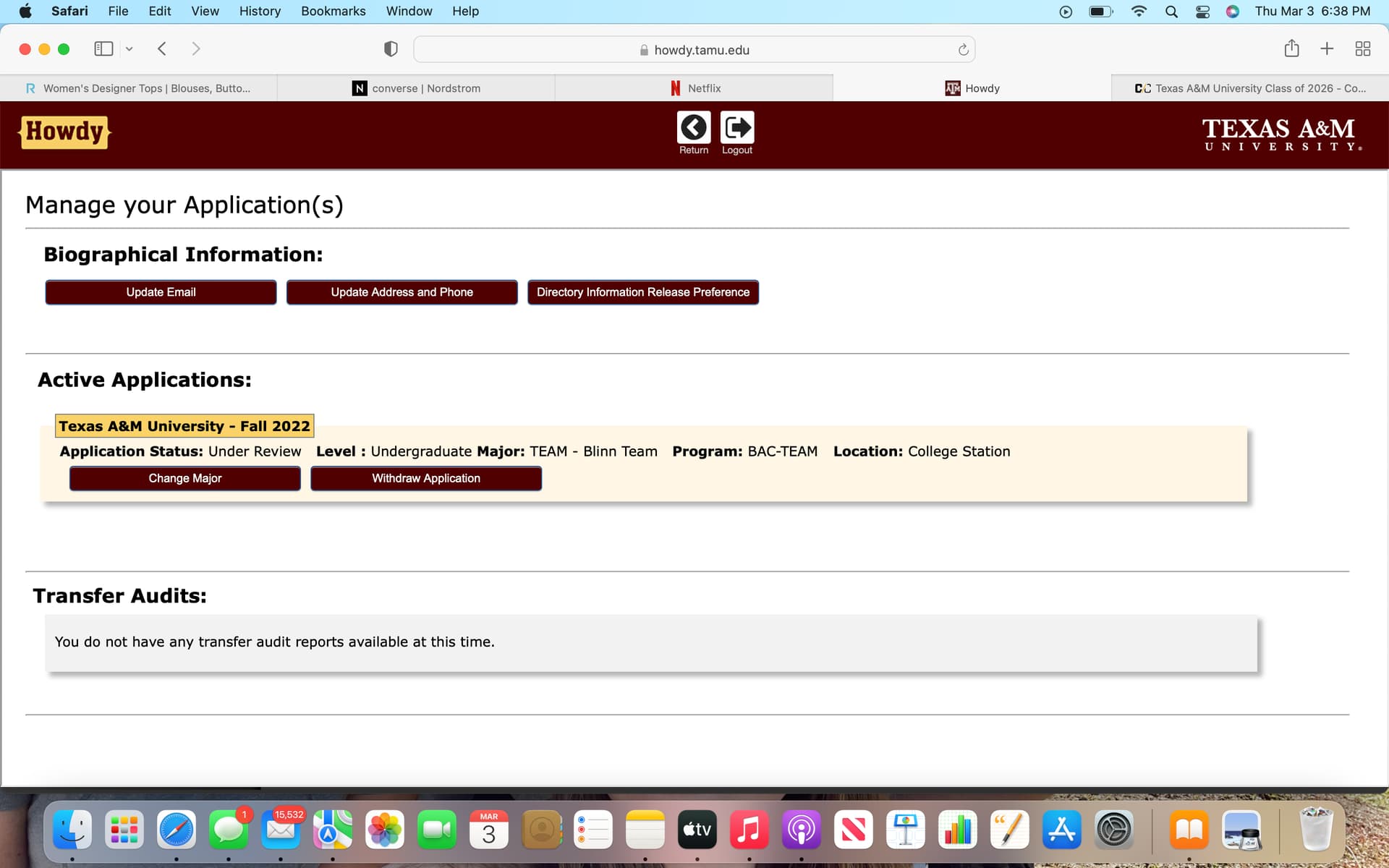Go back with the back chevron
1389x868 pixels.
tap(162, 49)
